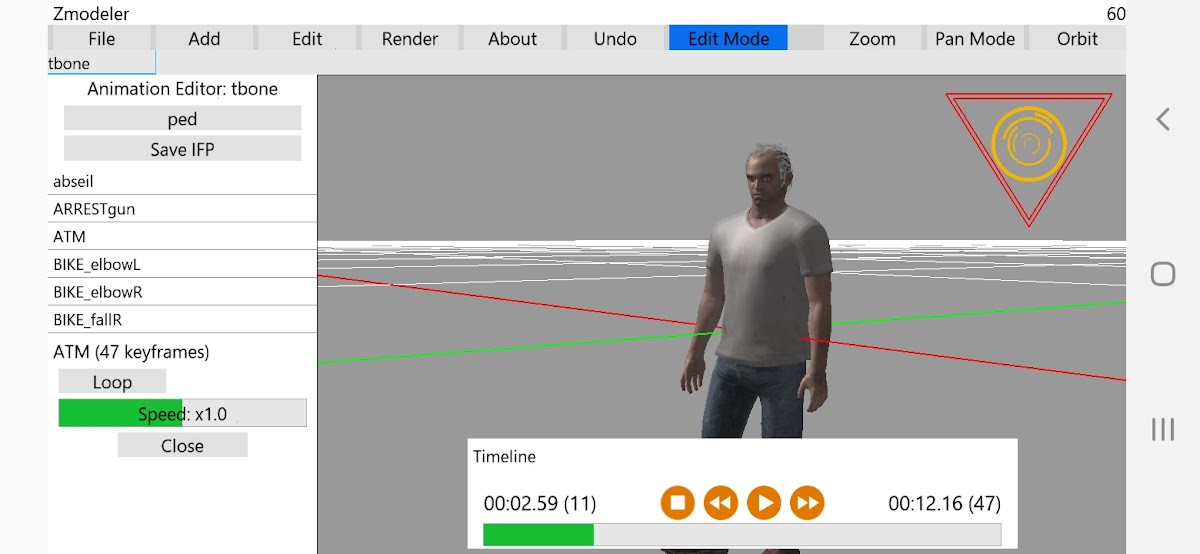Click the rewind button in the Timeline
The height and width of the screenshot is (554, 1200).
click(720, 502)
